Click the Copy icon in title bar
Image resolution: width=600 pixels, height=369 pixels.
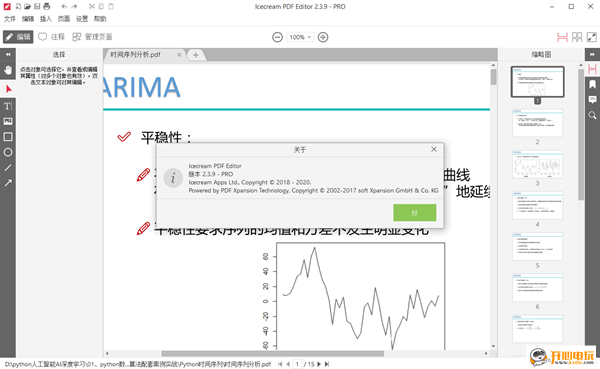[101, 7]
